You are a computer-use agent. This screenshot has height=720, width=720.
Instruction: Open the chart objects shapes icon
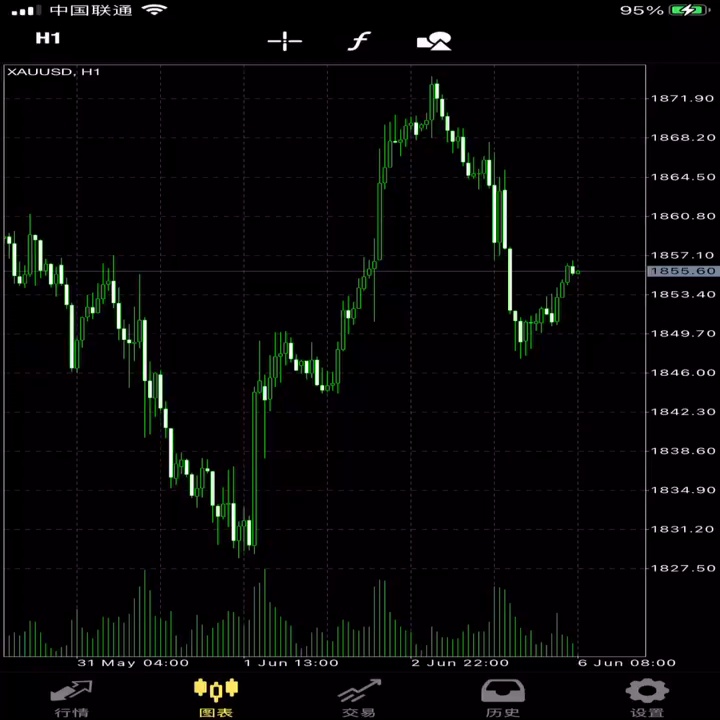pyautogui.click(x=434, y=41)
